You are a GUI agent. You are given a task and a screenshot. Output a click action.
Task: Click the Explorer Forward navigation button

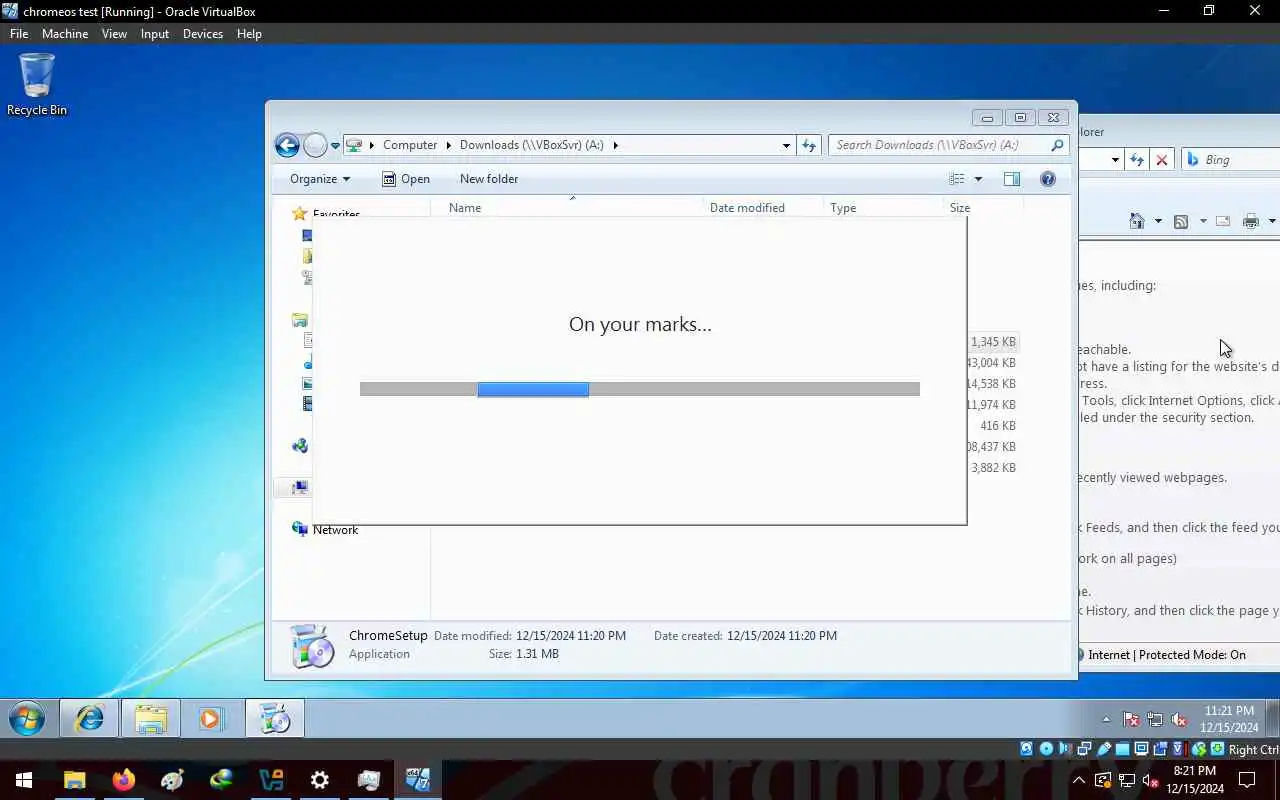click(x=315, y=145)
